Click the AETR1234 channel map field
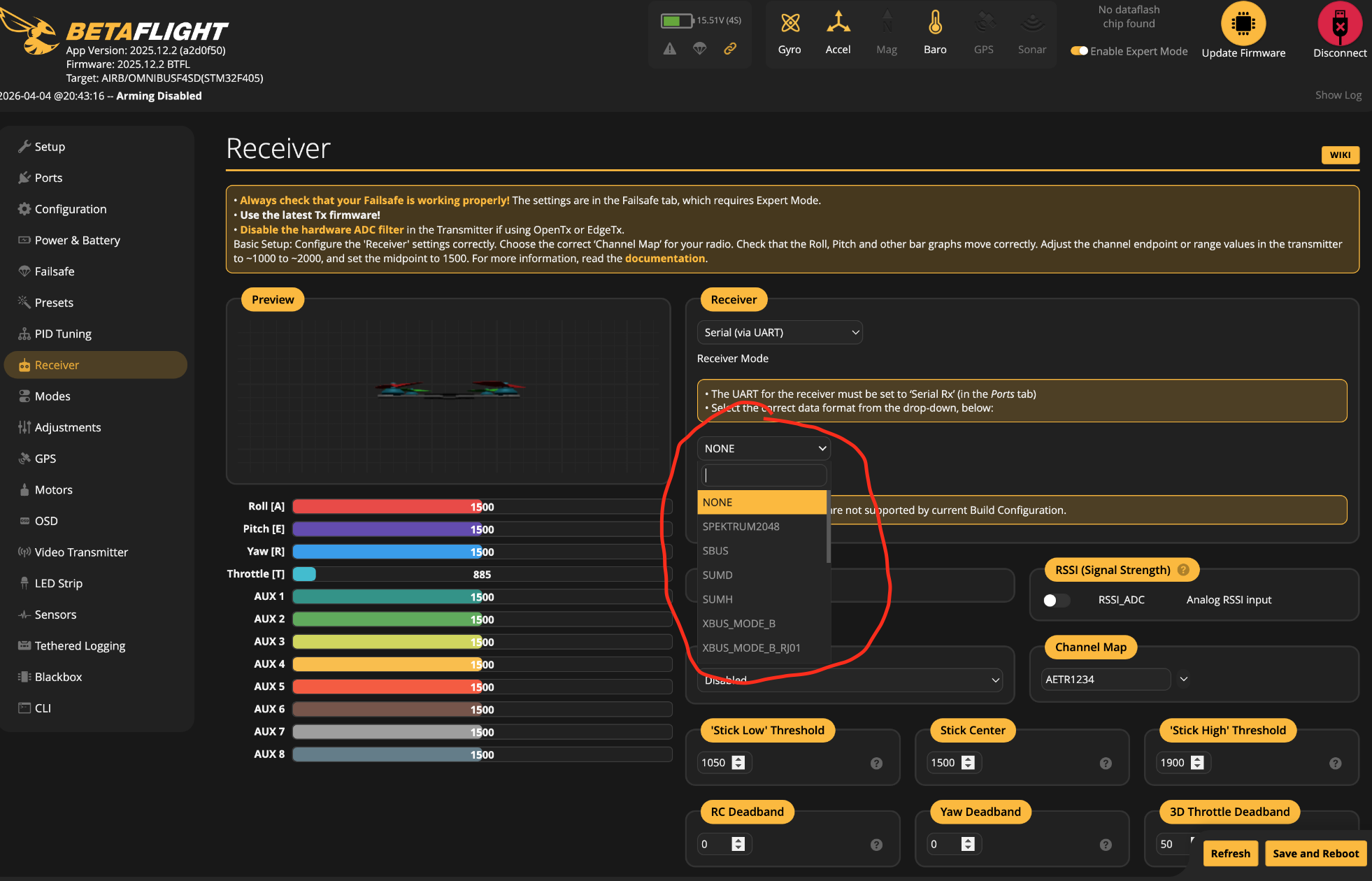This screenshot has height=881, width=1372. click(x=1105, y=680)
